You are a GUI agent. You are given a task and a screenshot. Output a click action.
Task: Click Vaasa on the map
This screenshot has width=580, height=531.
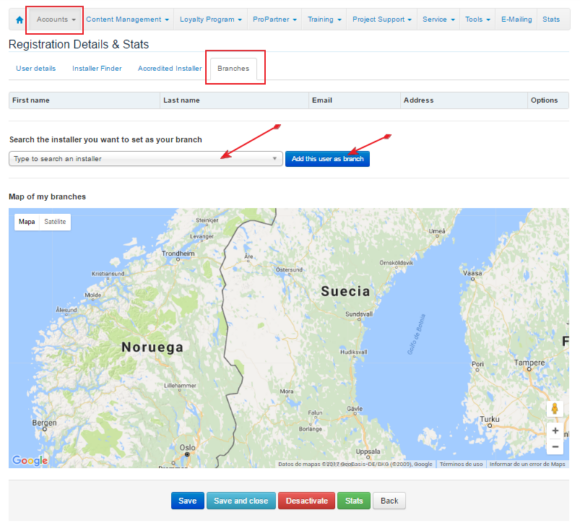(x=472, y=273)
